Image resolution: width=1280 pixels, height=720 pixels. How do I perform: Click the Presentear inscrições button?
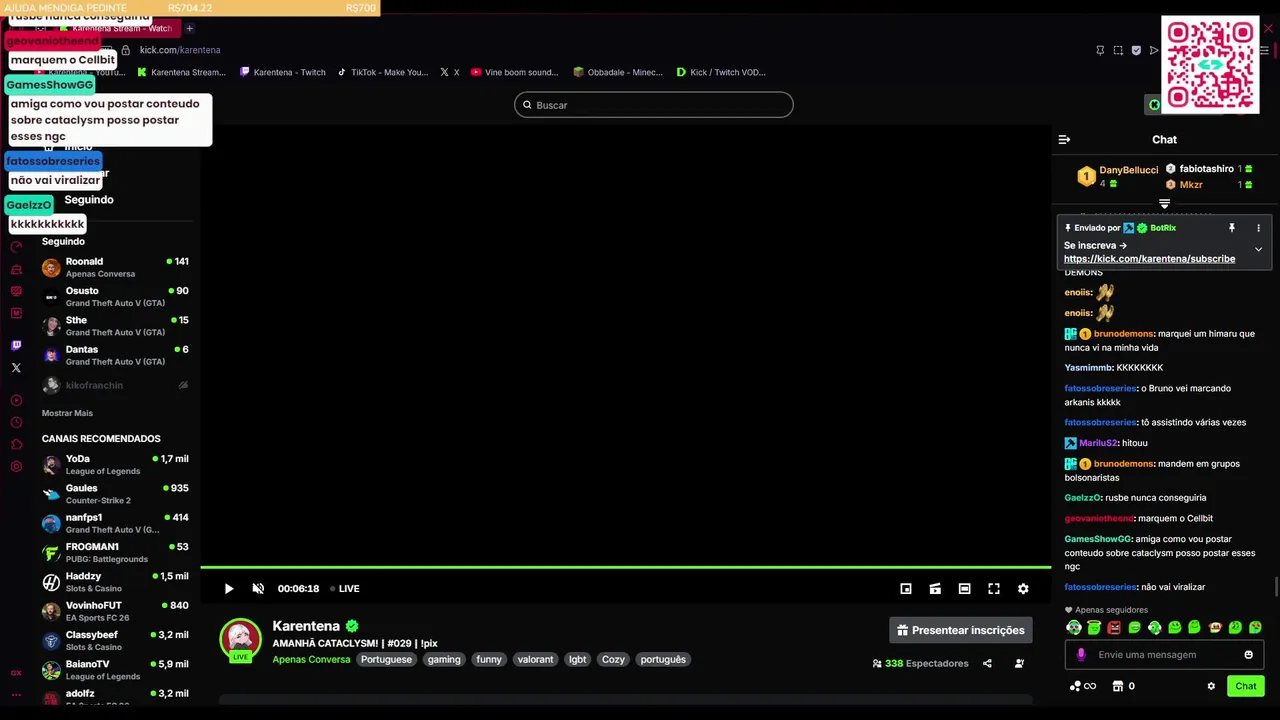pos(961,630)
